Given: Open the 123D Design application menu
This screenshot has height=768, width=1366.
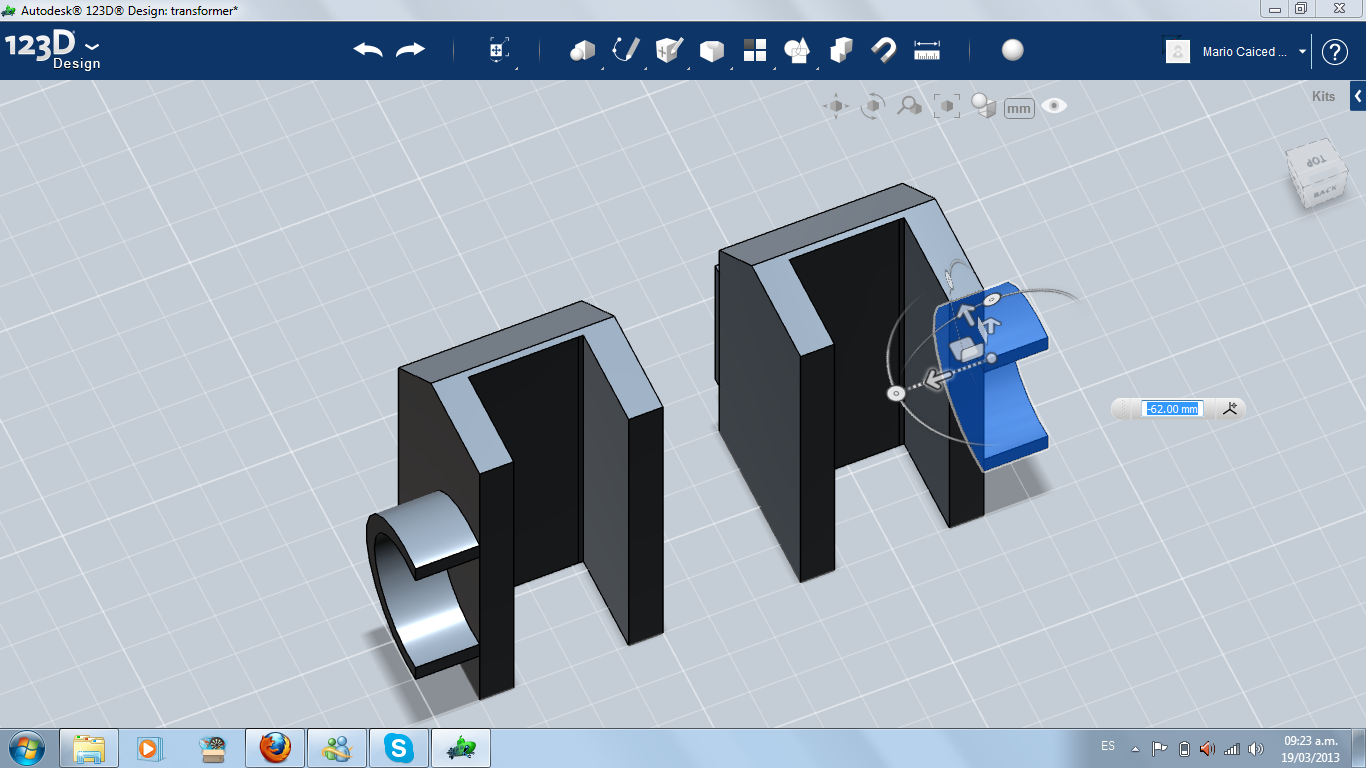Looking at the screenshot, I should pos(53,51).
